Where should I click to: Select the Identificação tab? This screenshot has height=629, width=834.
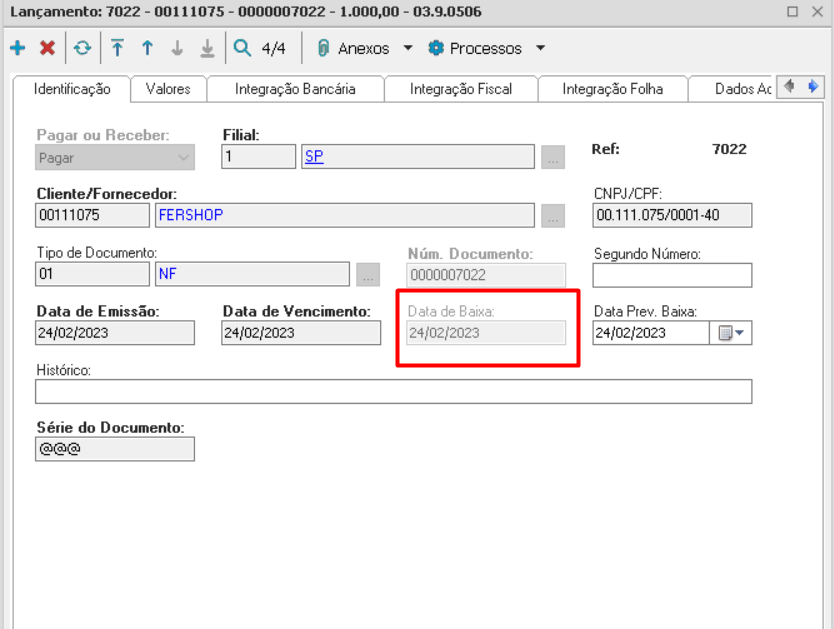coord(72,89)
